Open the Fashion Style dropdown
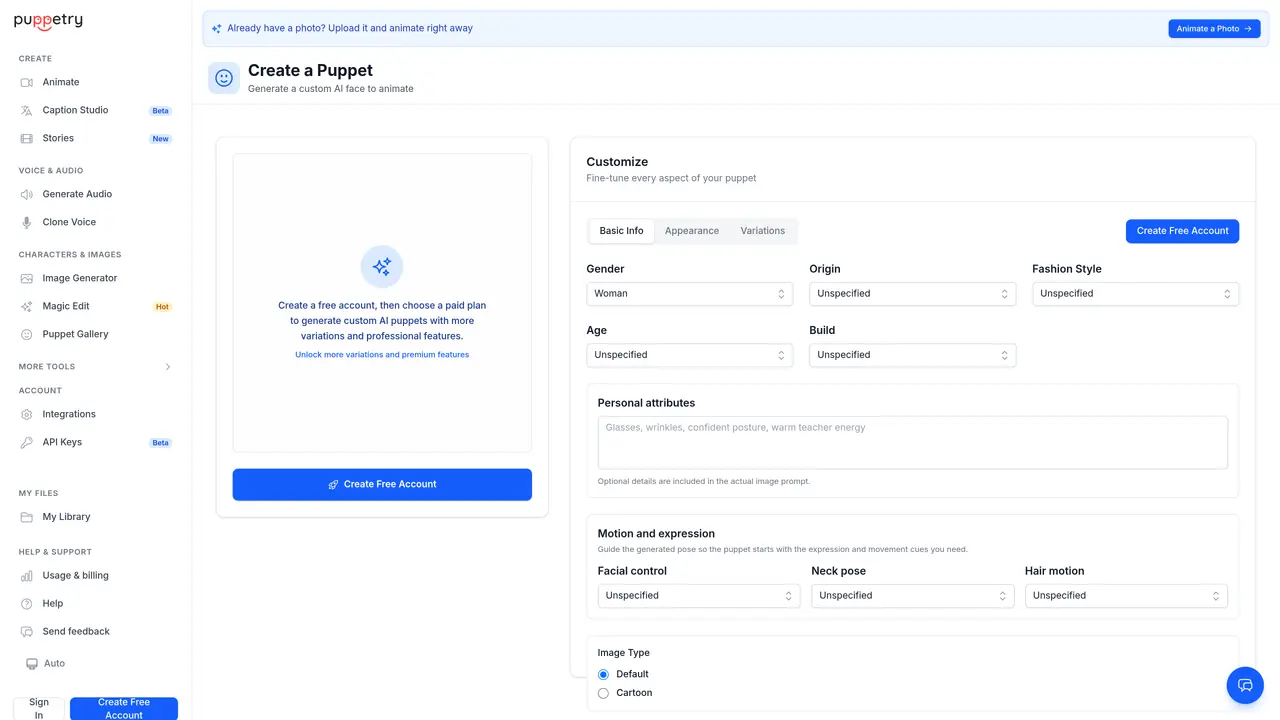 click(1135, 294)
